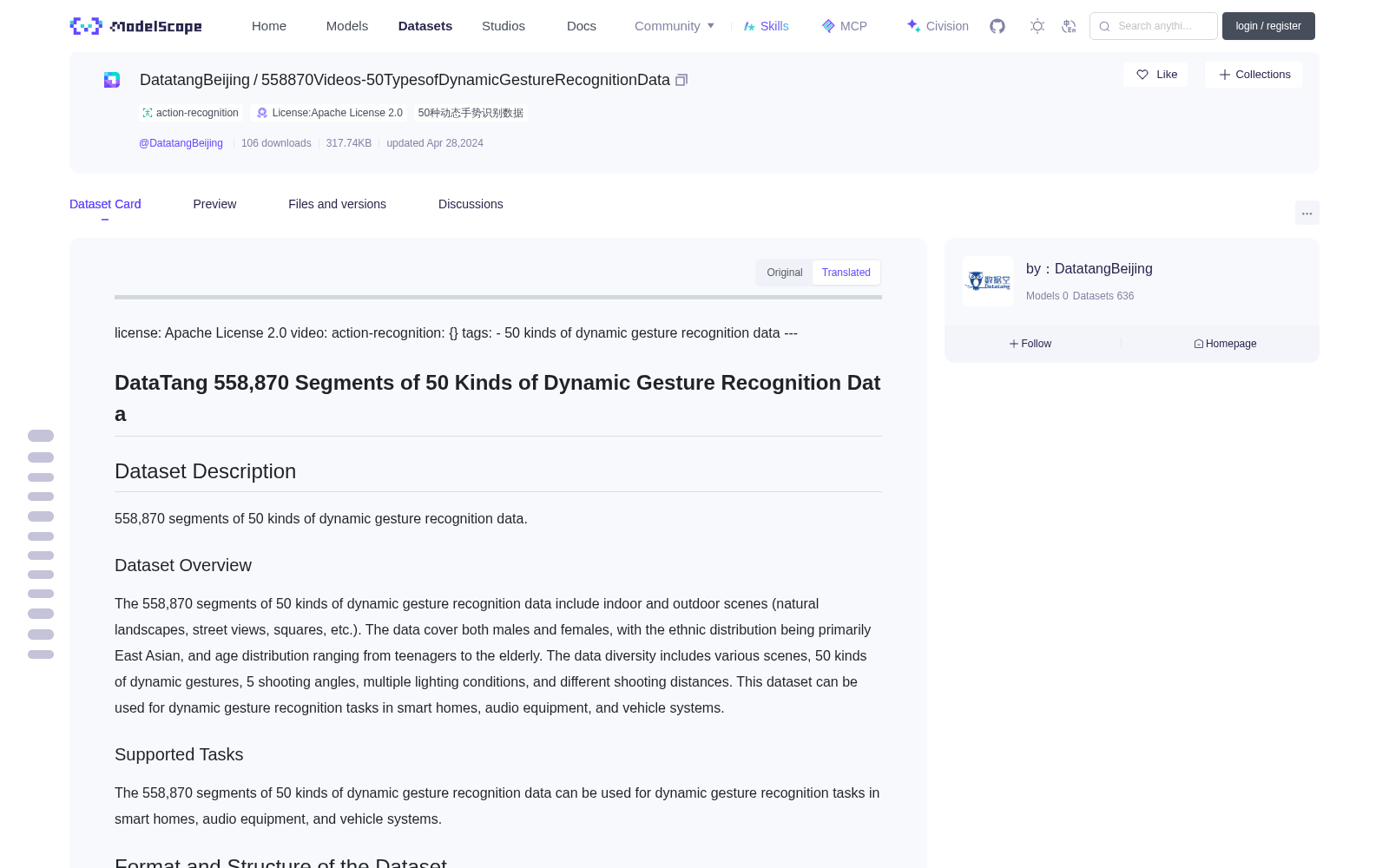1389x868 pixels.
Task: Add to Collections with plus button
Action: click(x=1254, y=75)
